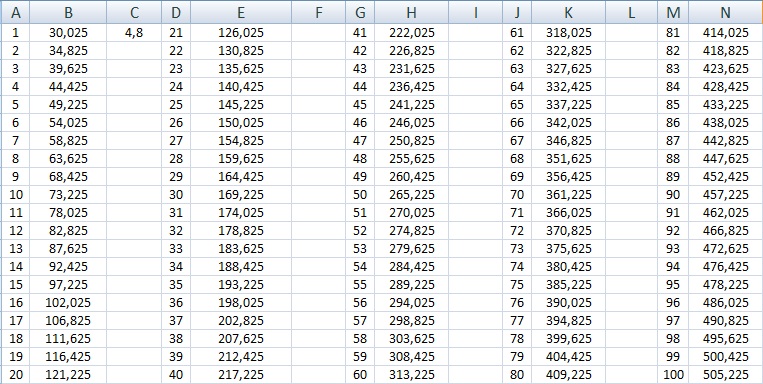Click the cell with value 198,025
Image resolution: width=763 pixels, height=384 pixels.
point(241,303)
